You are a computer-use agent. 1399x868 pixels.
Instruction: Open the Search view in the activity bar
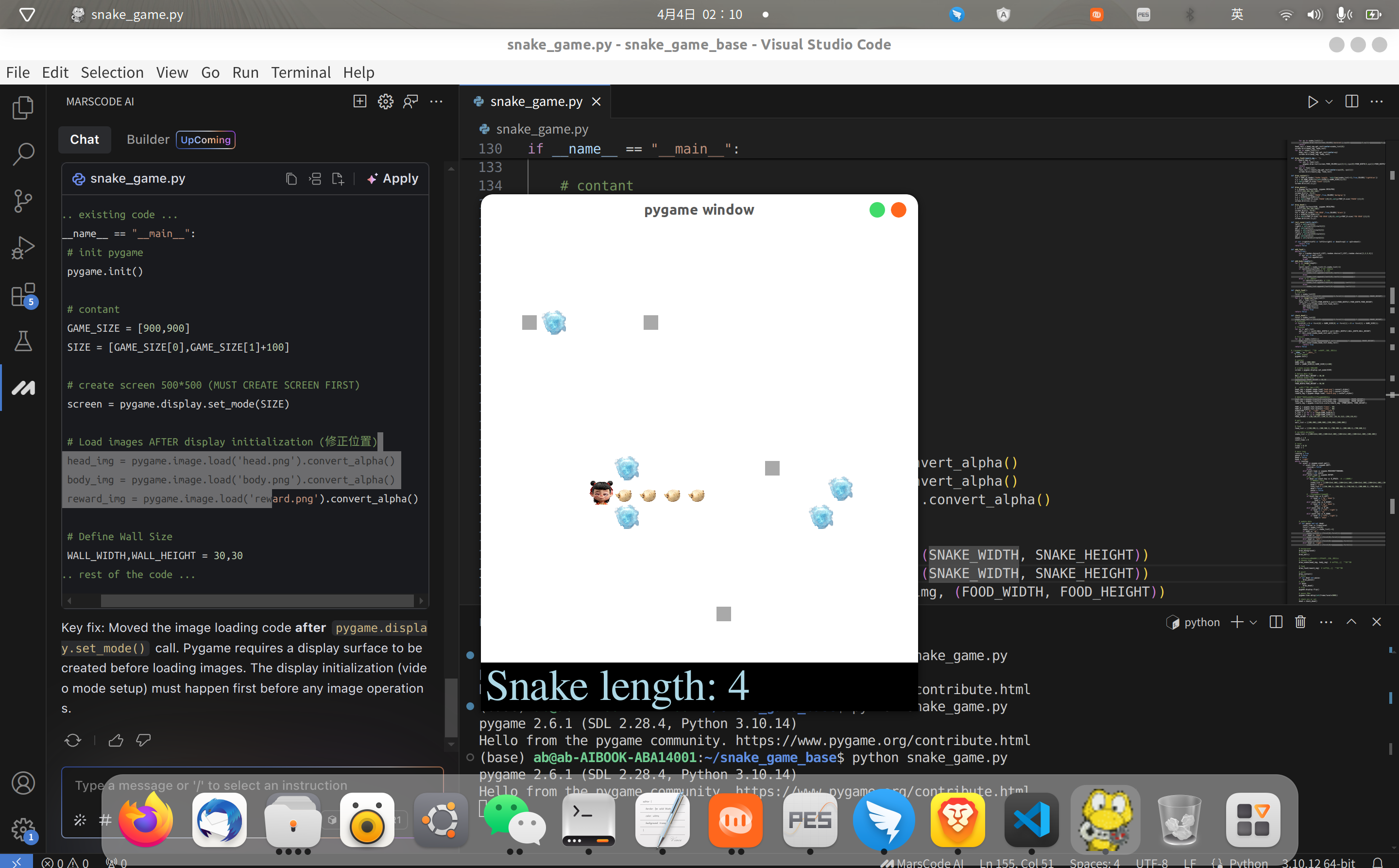click(23, 153)
